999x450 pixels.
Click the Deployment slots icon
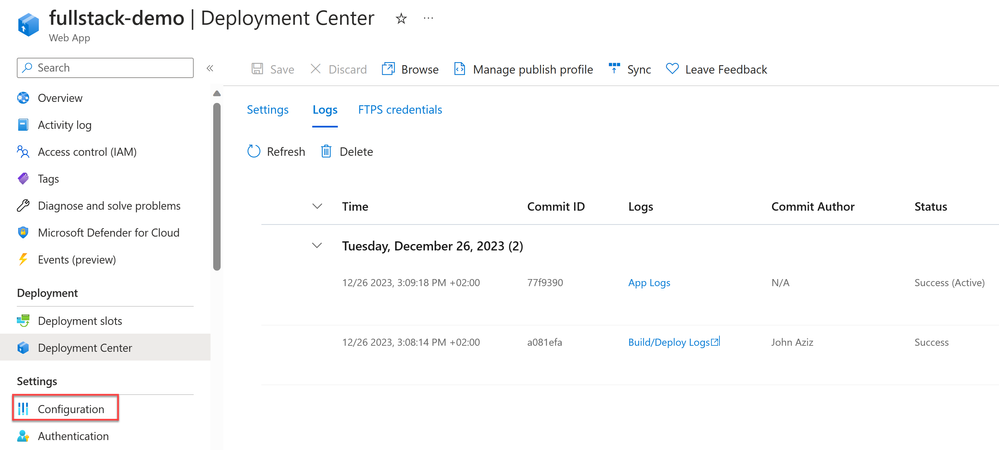(x=24, y=321)
